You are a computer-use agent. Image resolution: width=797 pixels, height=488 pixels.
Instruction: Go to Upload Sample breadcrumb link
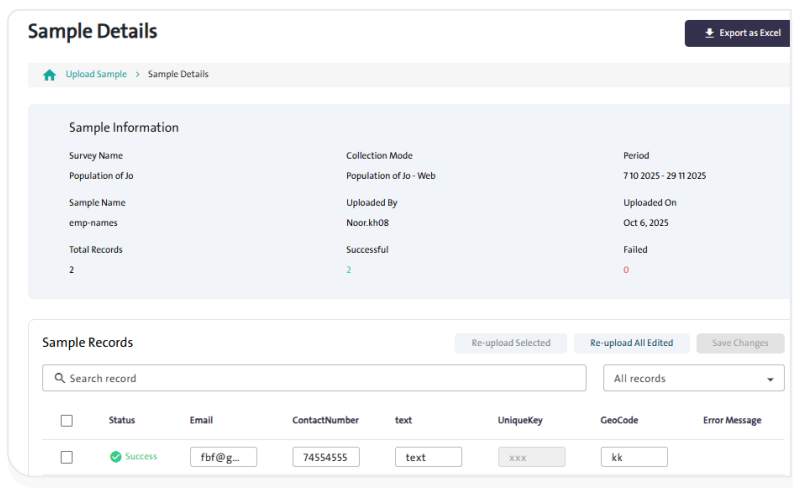(96, 75)
